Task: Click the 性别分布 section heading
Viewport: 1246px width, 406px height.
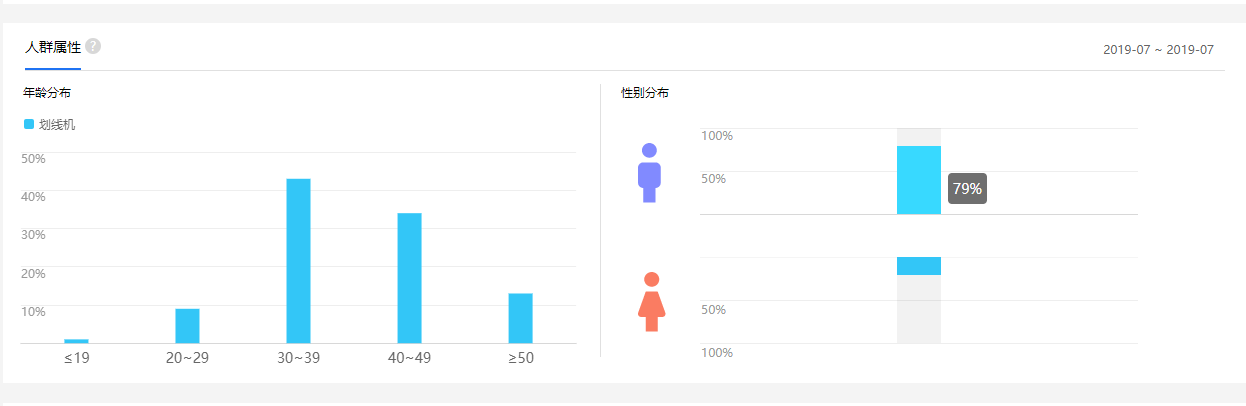Action: pos(645,93)
